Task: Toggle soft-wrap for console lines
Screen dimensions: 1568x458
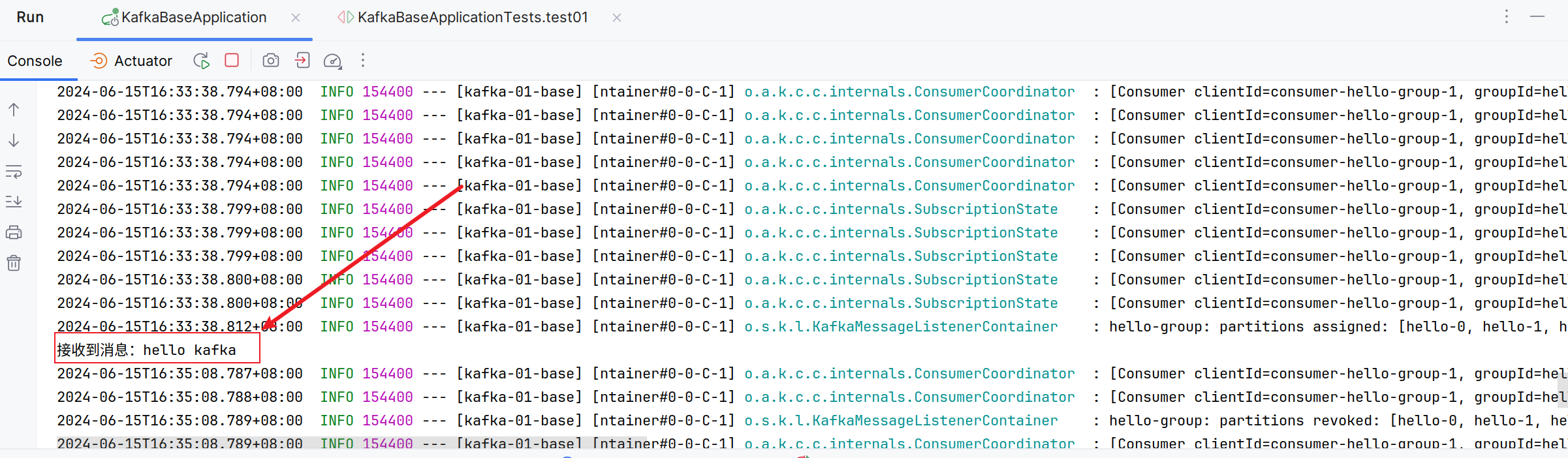Action: pyautogui.click(x=14, y=172)
